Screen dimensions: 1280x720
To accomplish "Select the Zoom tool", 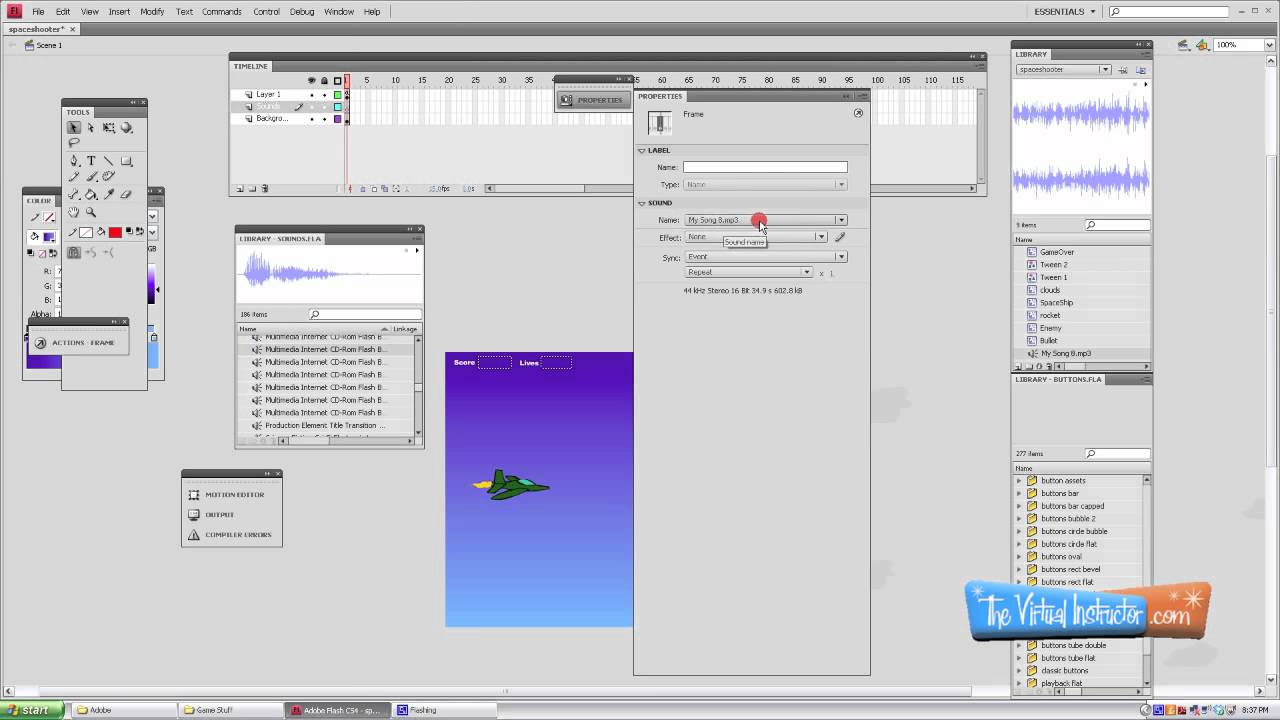I will [x=91, y=212].
